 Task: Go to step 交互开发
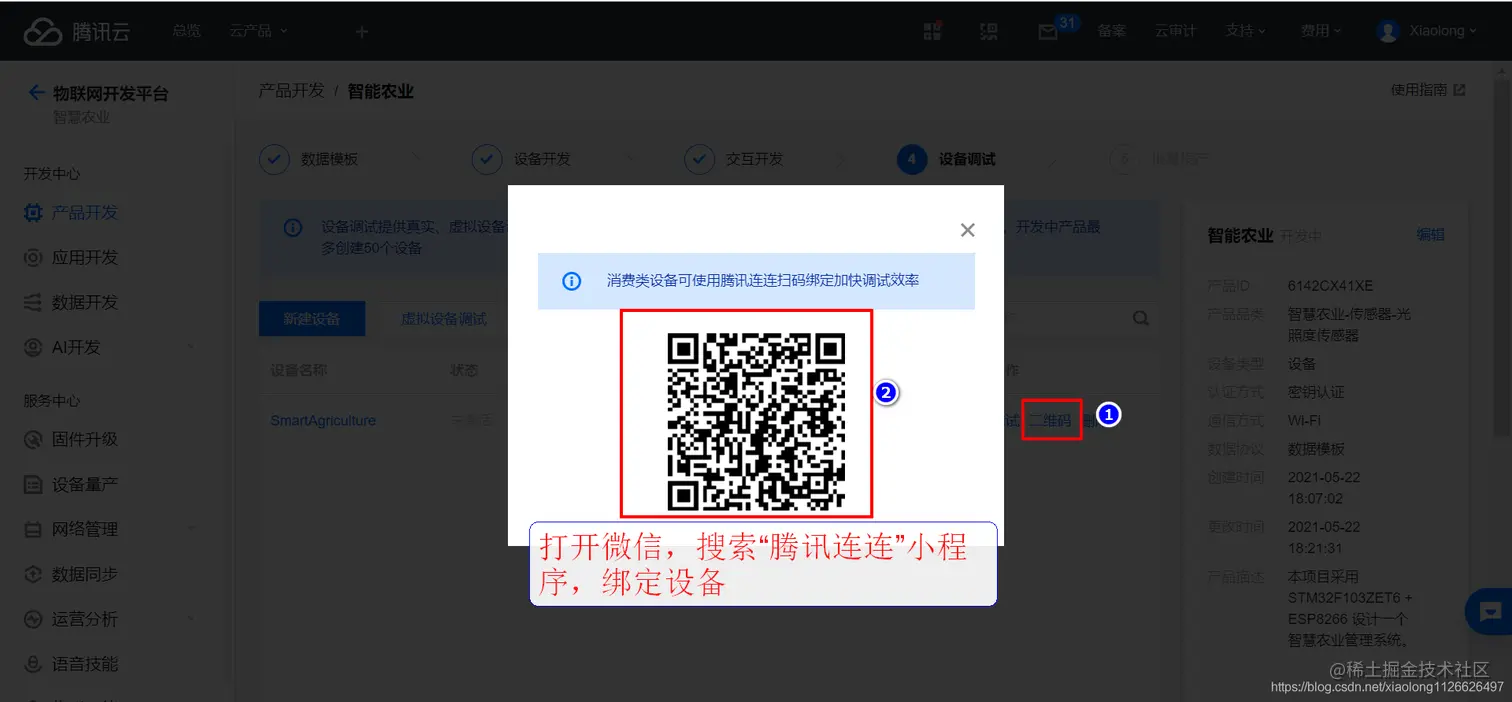pyautogui.click(x=735, y=159)
